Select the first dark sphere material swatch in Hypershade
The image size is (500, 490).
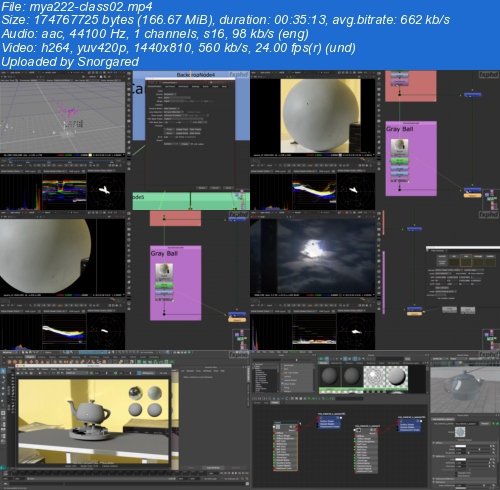329,376
